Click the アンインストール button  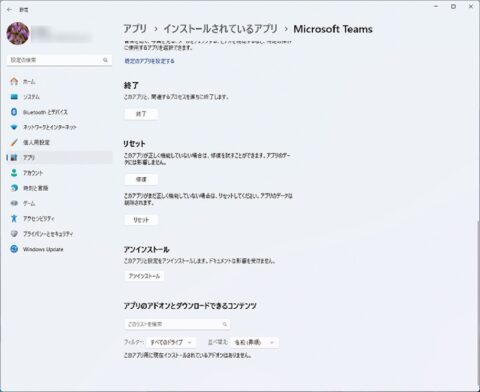coord(144,276)
